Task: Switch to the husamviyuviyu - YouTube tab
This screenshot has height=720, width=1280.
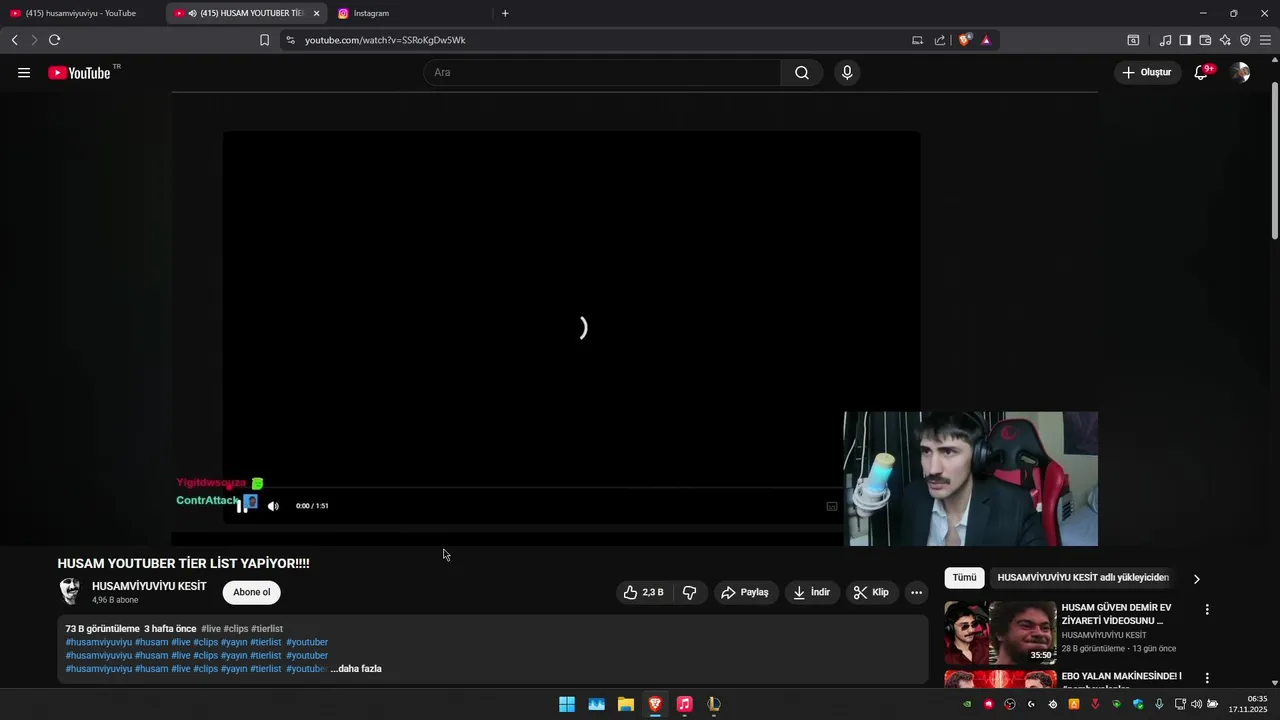Action: 80,13
